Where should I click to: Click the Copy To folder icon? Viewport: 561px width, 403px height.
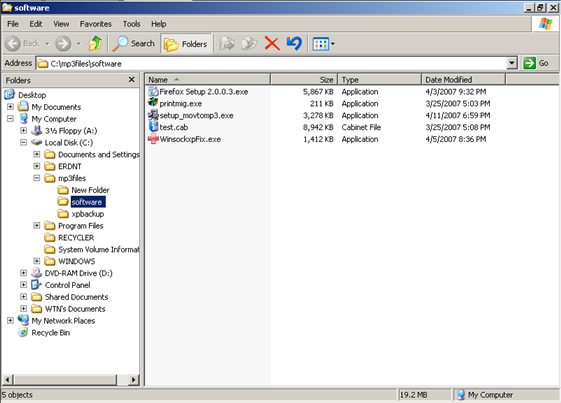click(249, 44)
